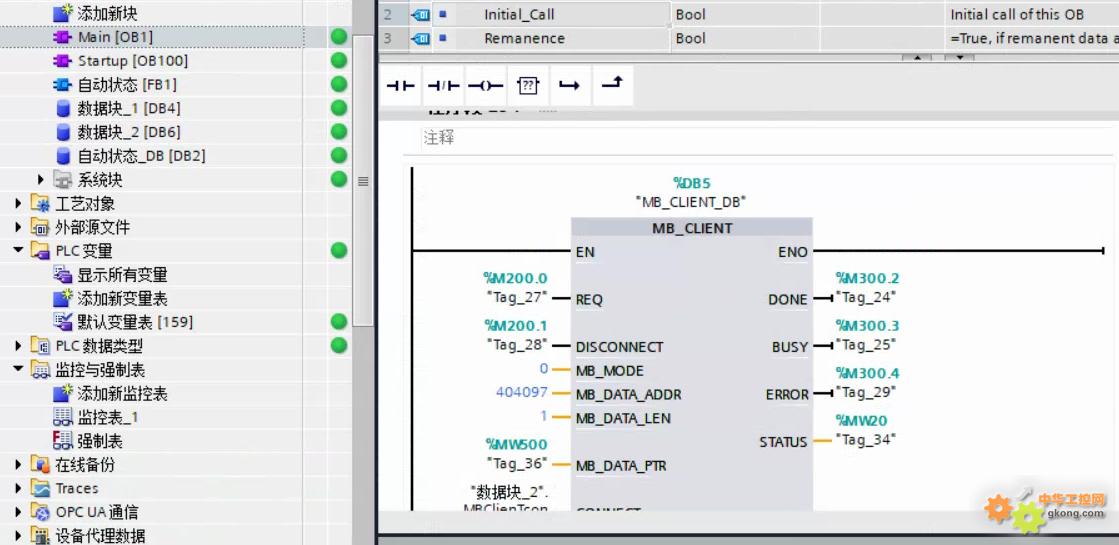Expand the 工艺对象 node
Viewport: 1119px width, 545px height.
[x=19, y=204]
